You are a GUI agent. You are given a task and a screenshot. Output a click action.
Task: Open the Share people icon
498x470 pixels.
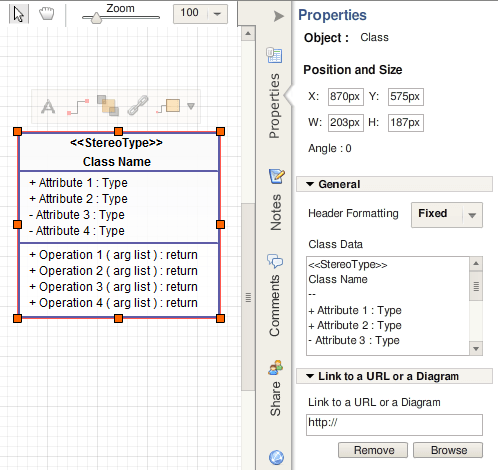point(275,367)
